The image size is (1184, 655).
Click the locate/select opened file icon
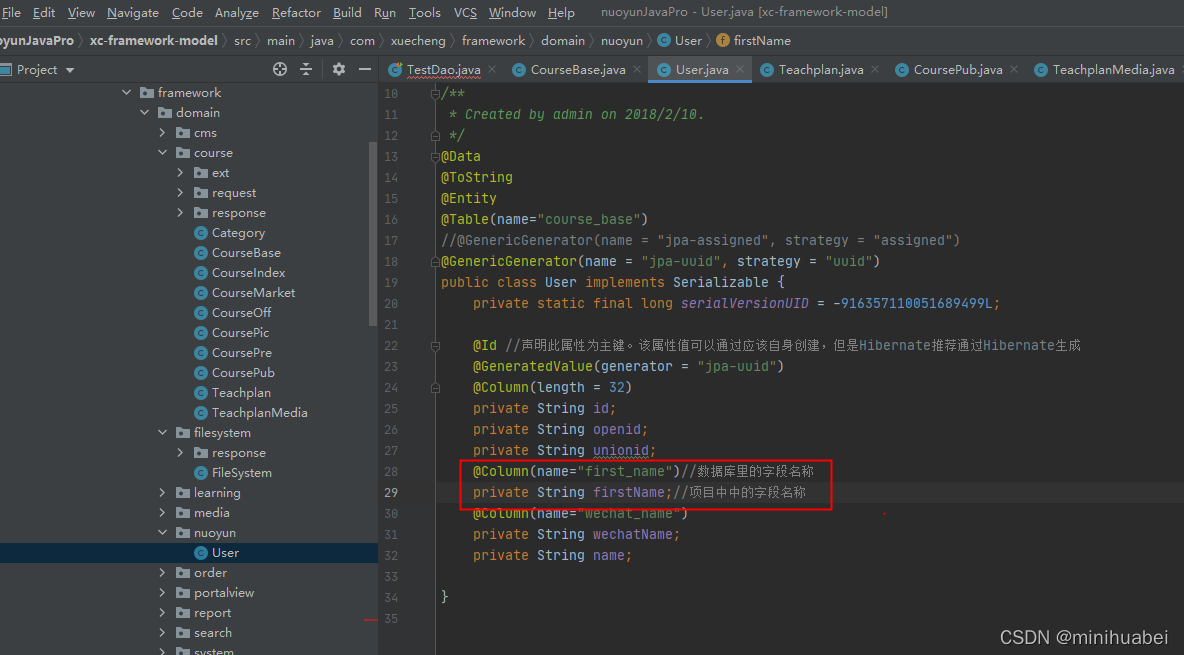(280, 70)
